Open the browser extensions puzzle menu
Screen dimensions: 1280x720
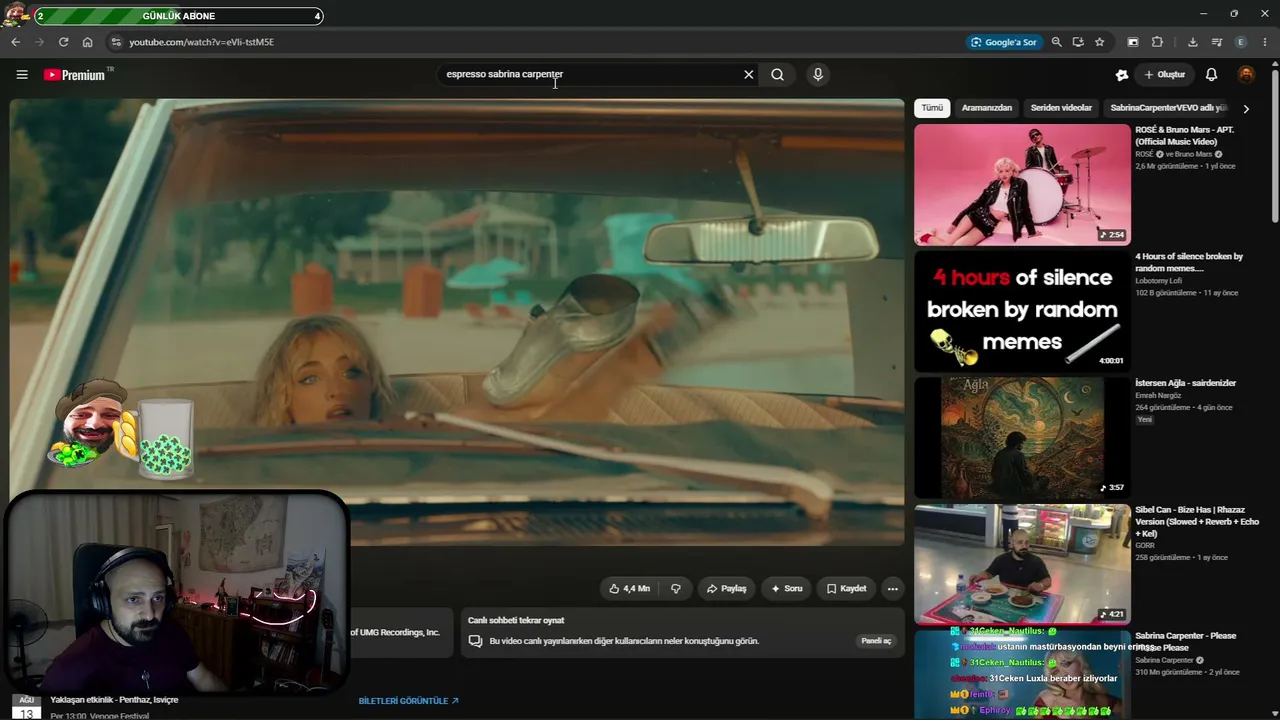point(1157,42)
